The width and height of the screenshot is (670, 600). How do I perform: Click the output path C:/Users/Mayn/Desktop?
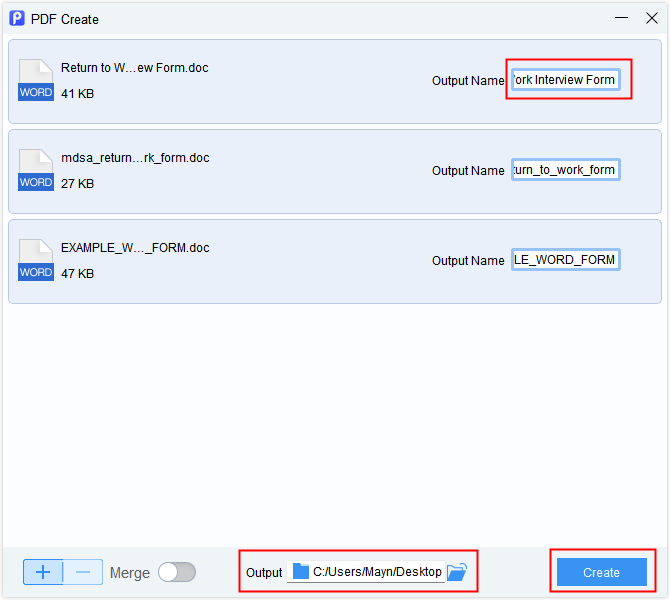pos(377,571)
